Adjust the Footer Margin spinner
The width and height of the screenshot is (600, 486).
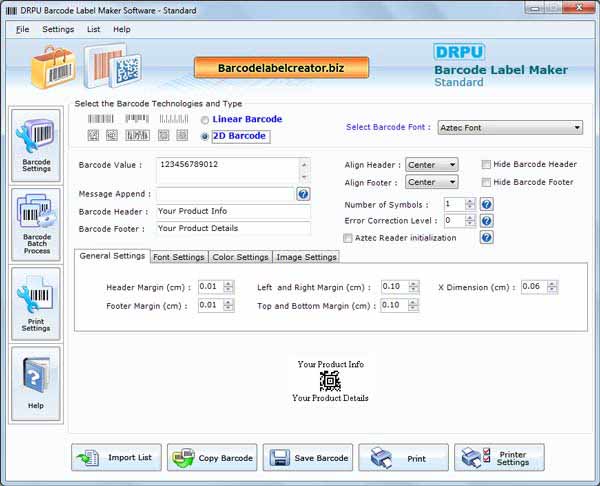tap(228, 305)
